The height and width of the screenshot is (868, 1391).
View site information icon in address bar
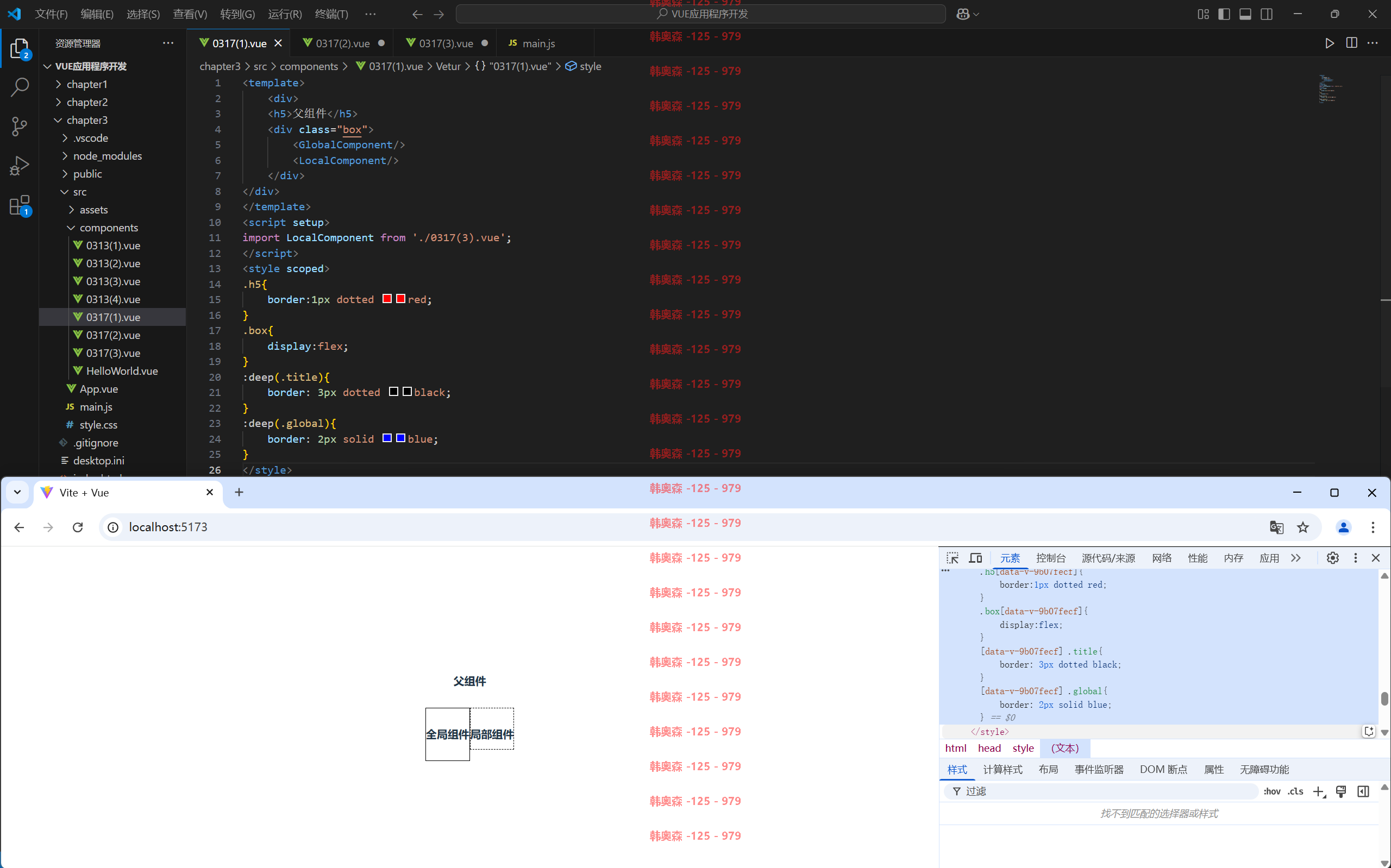(113, 527)
